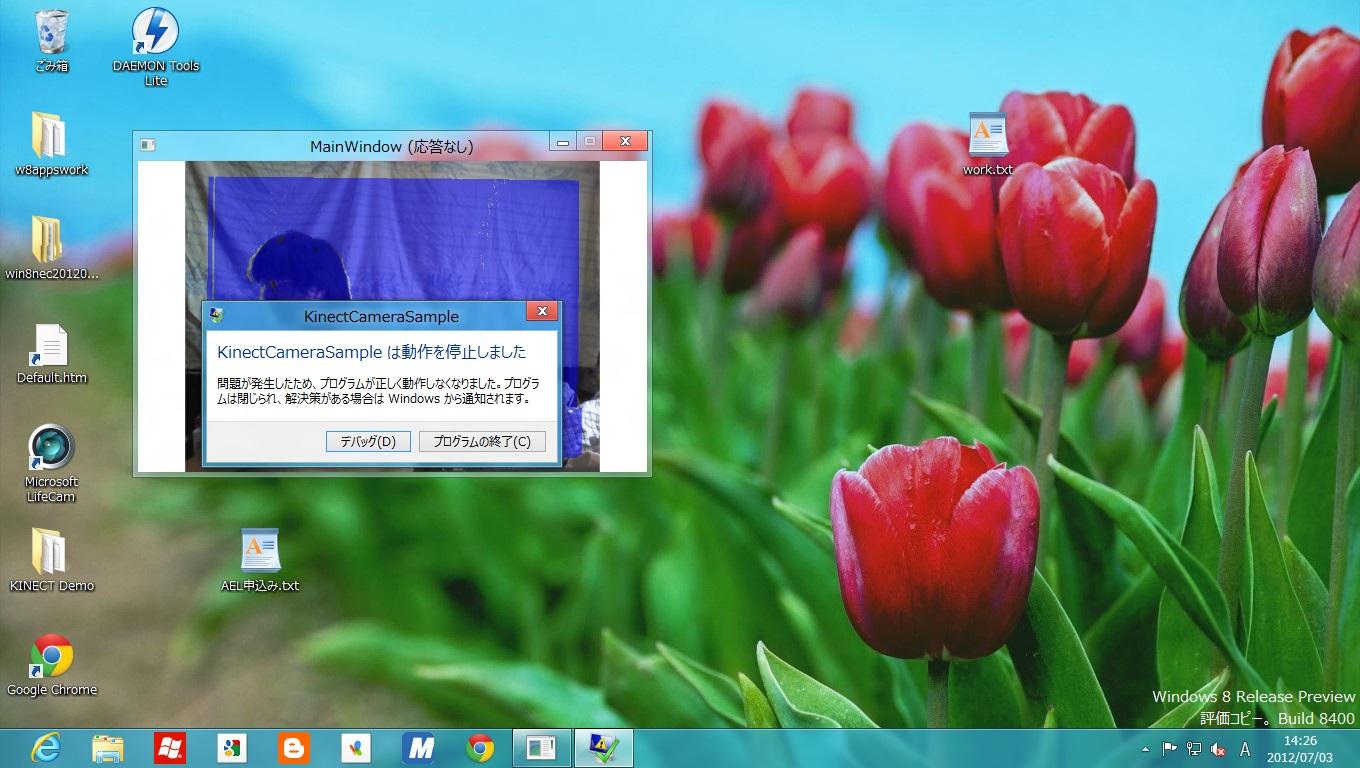Open the Action Center flag icon
Image resolution: width=1360 pixels, height=768 pixels.
click(x=1169, y=749)
